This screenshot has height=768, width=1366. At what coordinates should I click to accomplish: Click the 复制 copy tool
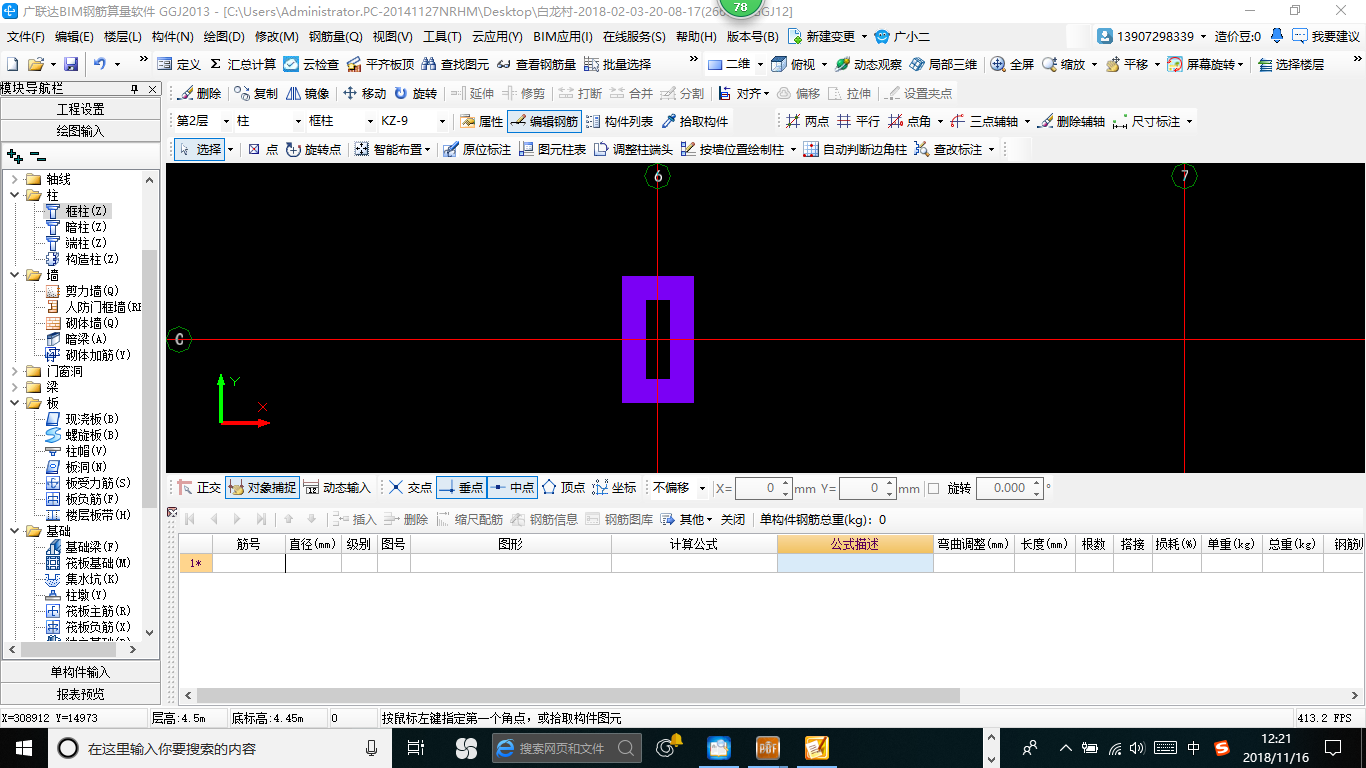[x=255, y=94]
